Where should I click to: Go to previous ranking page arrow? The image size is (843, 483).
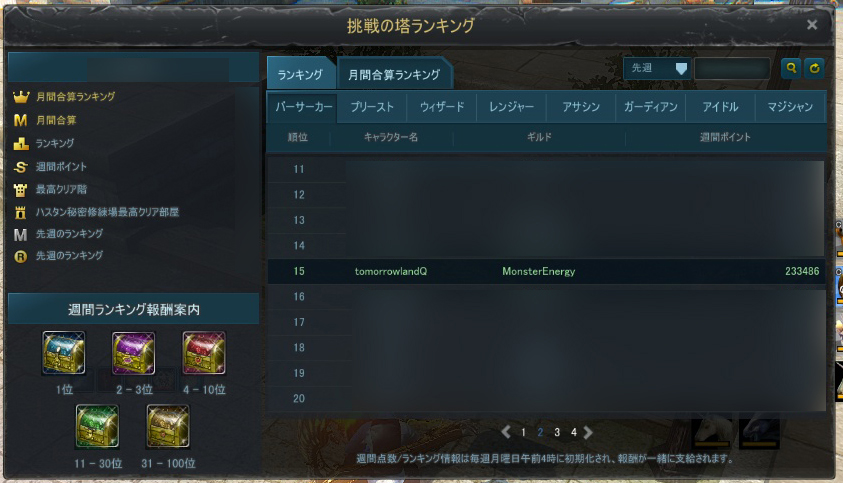coord(505,432)
